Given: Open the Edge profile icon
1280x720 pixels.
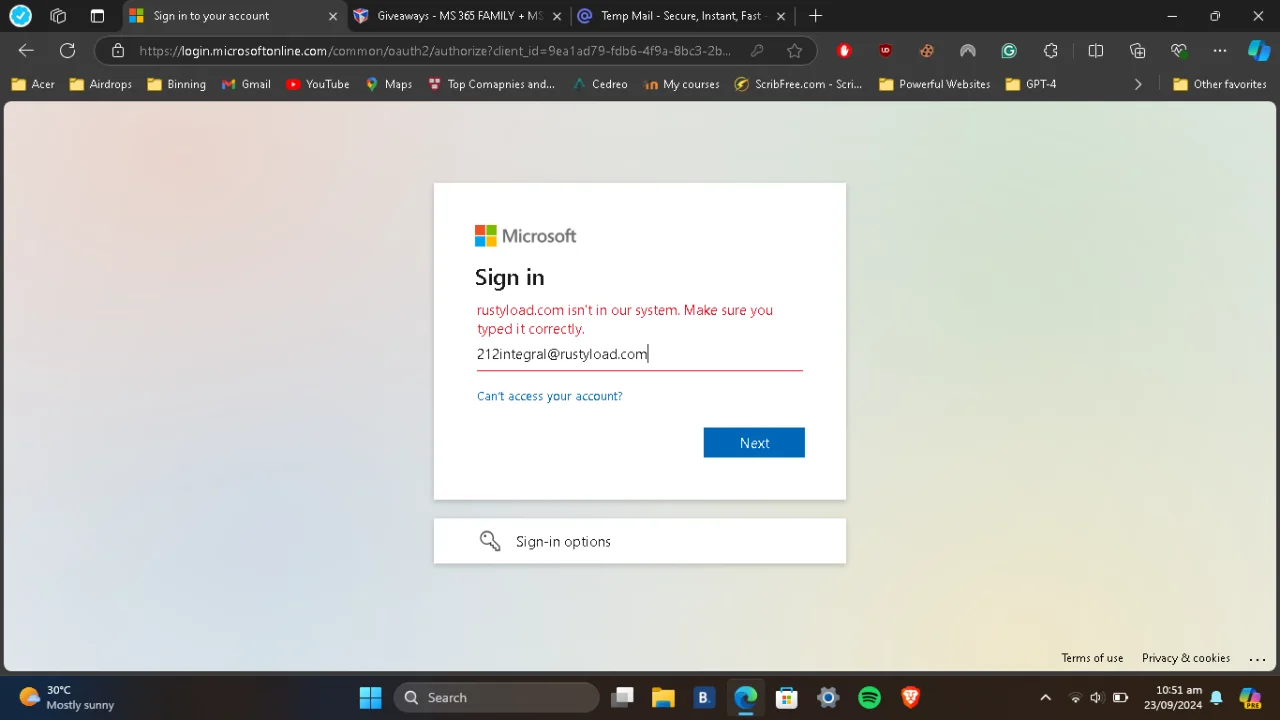Looking at the screenshot, I should (x=20, y=16).
